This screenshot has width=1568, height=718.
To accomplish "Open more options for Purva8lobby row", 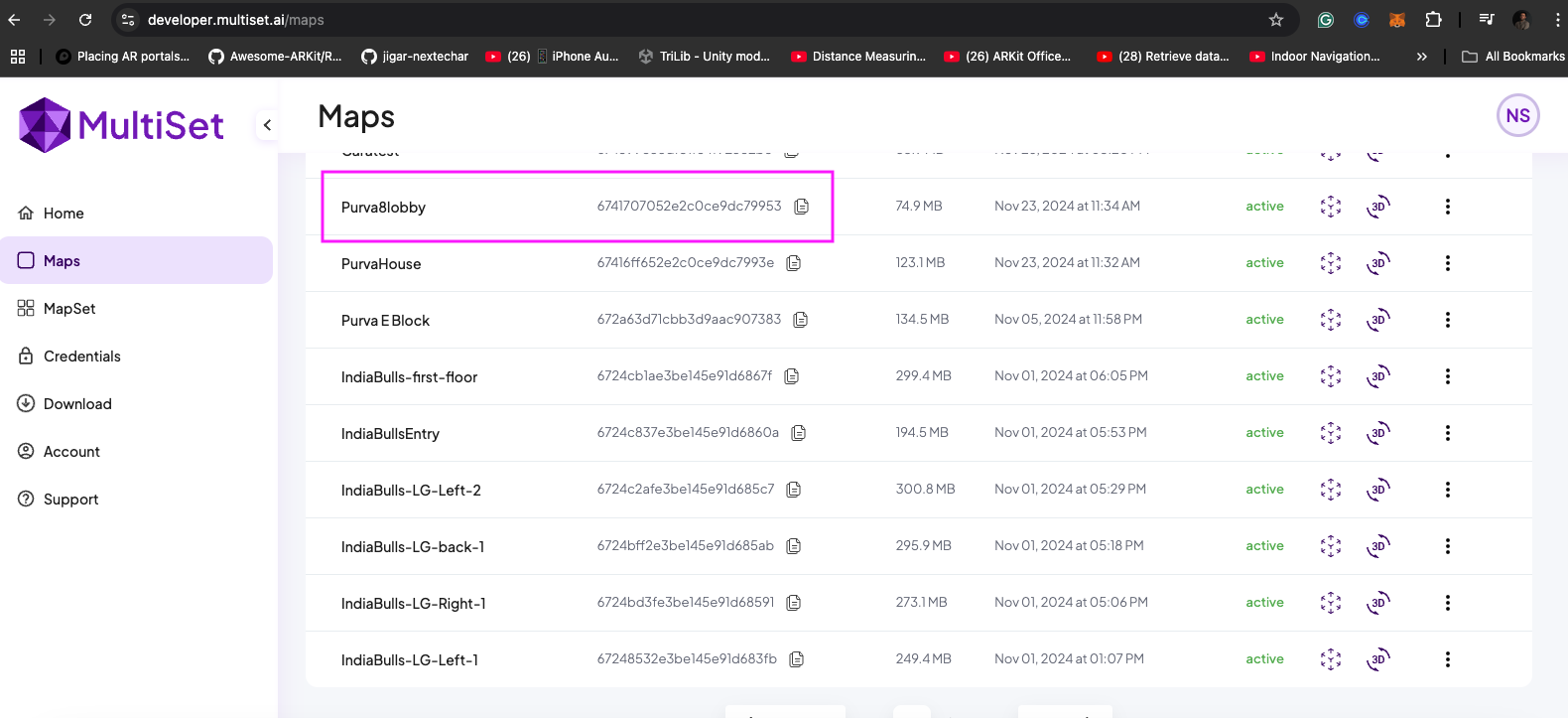I will coord(1447,207).
